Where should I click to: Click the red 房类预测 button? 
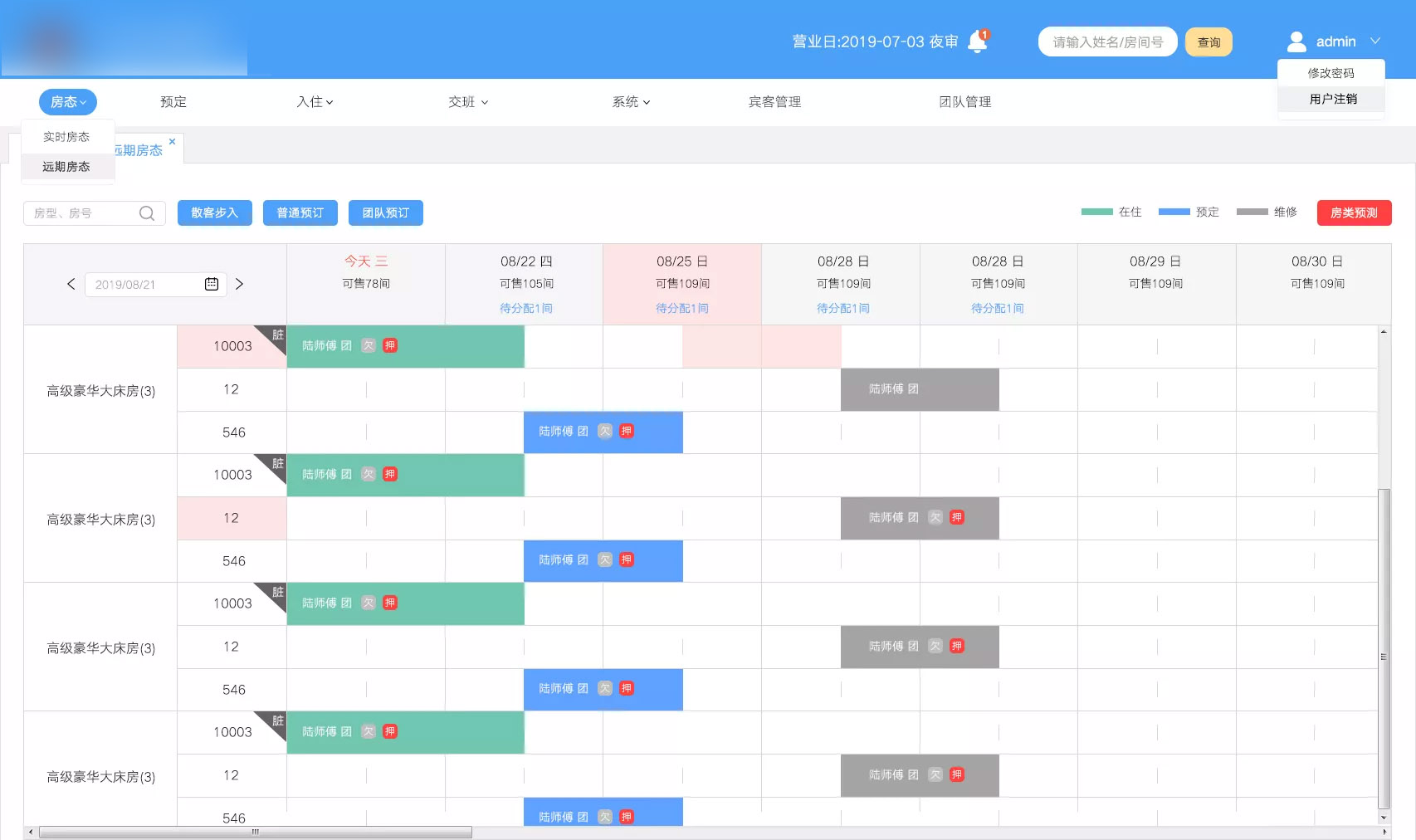click(1354, 213)
